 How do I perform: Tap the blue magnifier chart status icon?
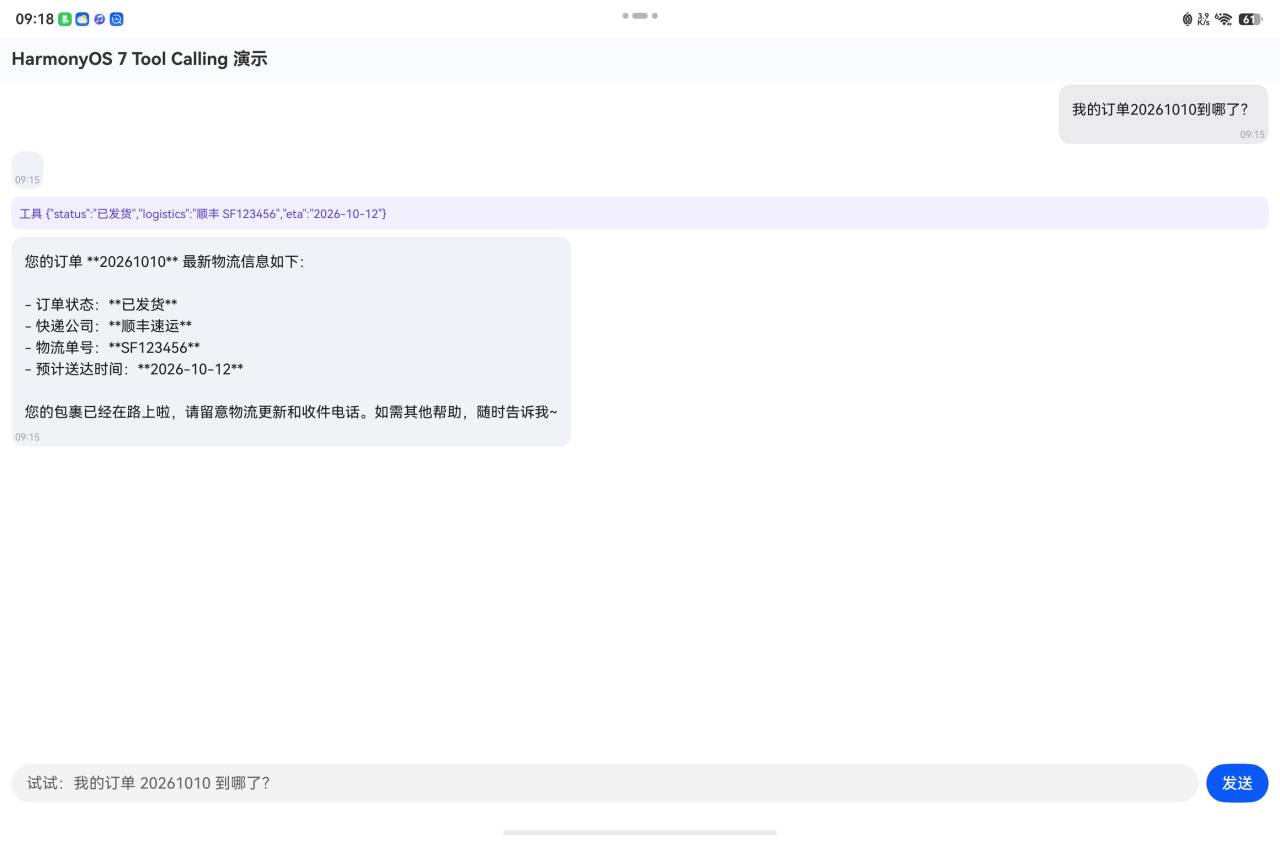pyautogui.click(x=116, y=19)
